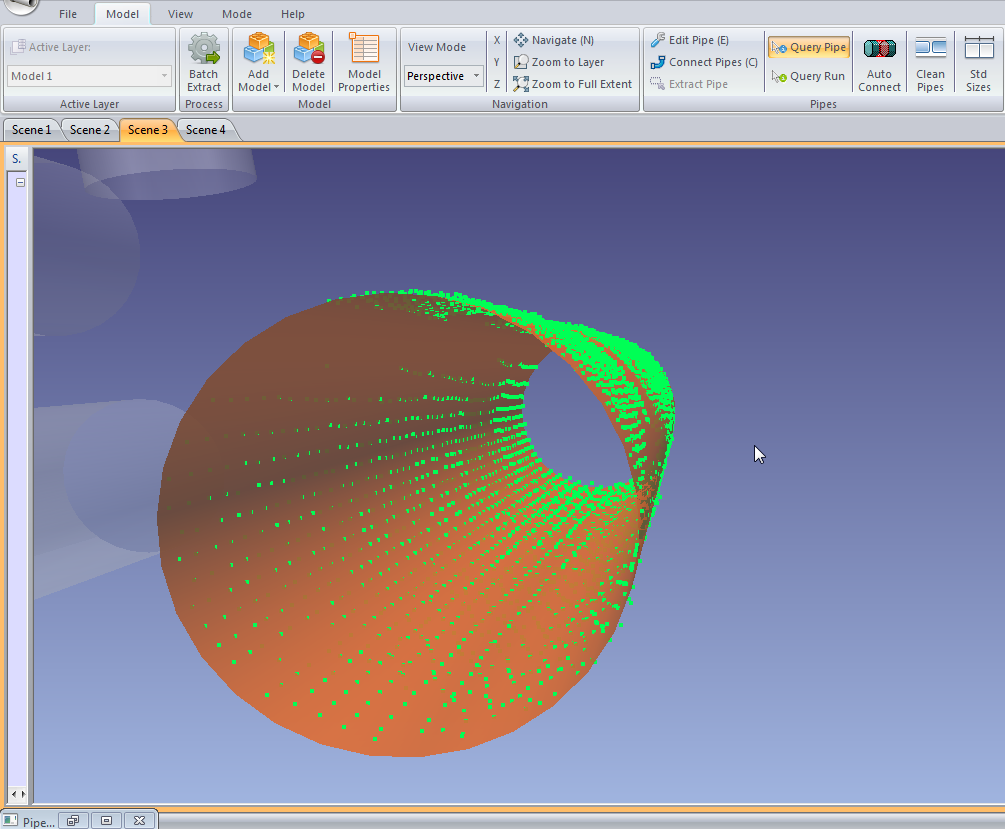Screen dimensions: 1005x829
Task: Expand the Add Model dropdown arrow
Action: click(276, 87)
